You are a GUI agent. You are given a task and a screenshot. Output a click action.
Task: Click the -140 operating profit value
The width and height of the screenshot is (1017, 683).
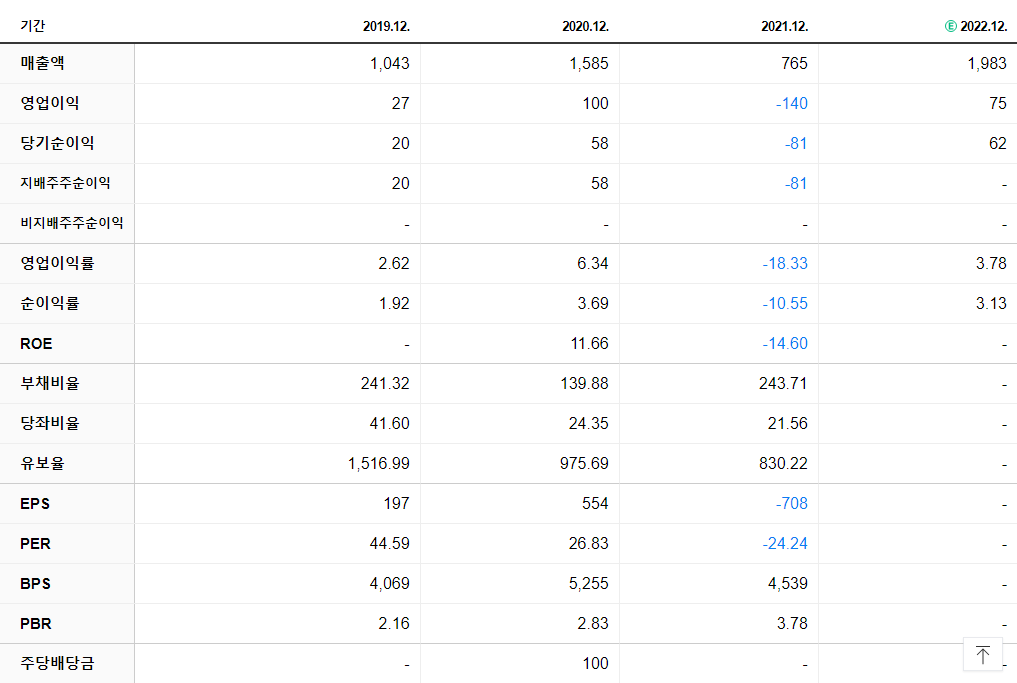791,104
